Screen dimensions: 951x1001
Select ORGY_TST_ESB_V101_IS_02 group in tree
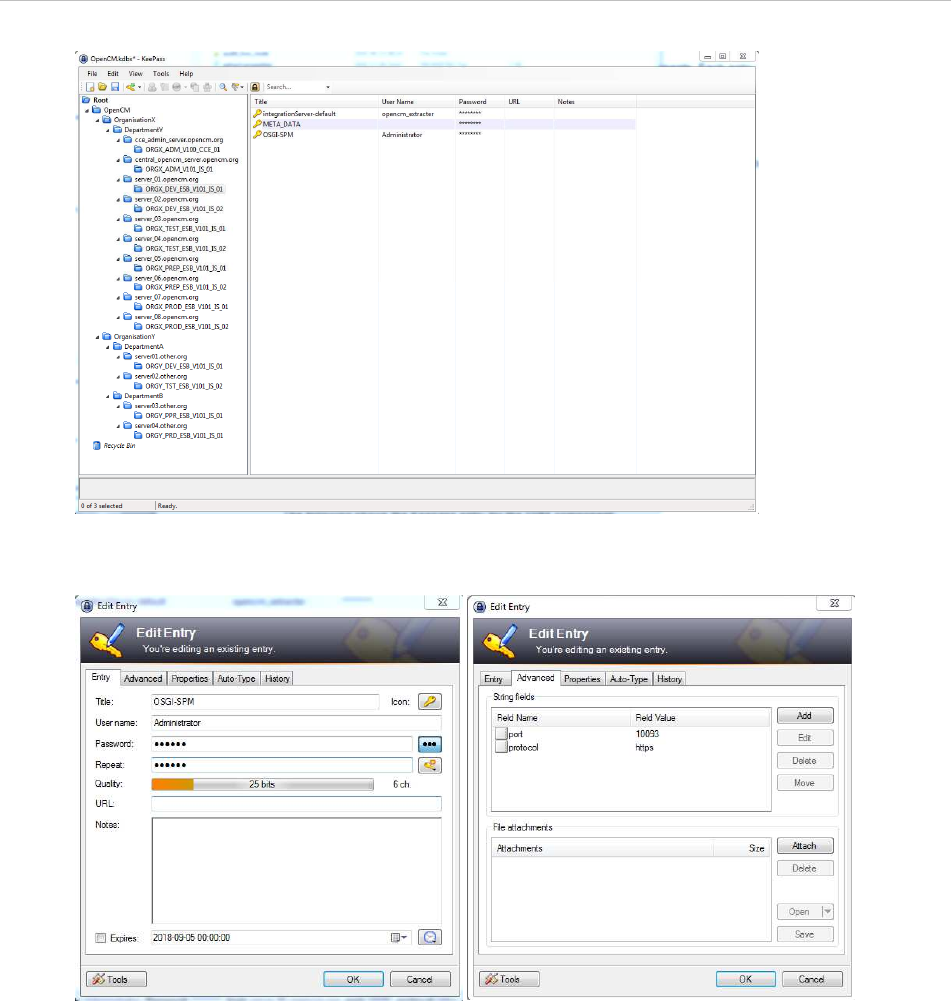184,386
